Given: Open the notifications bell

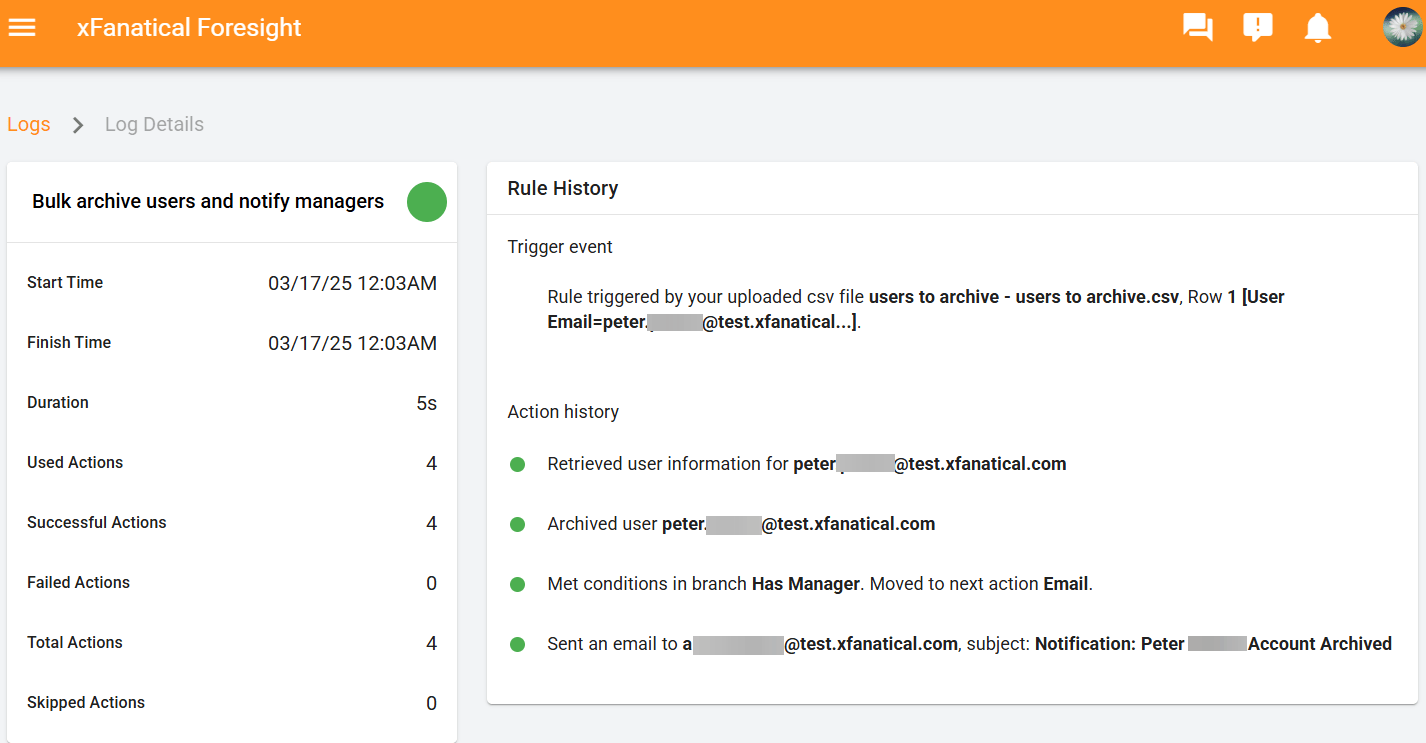Looking at the screenshot, I should click(1318, 28).
